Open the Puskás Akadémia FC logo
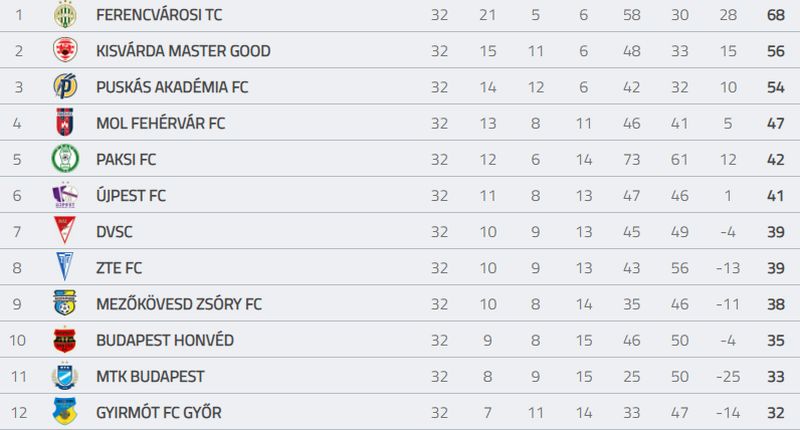This screenshot has height=430, width=800. click(x=65, y=86)
